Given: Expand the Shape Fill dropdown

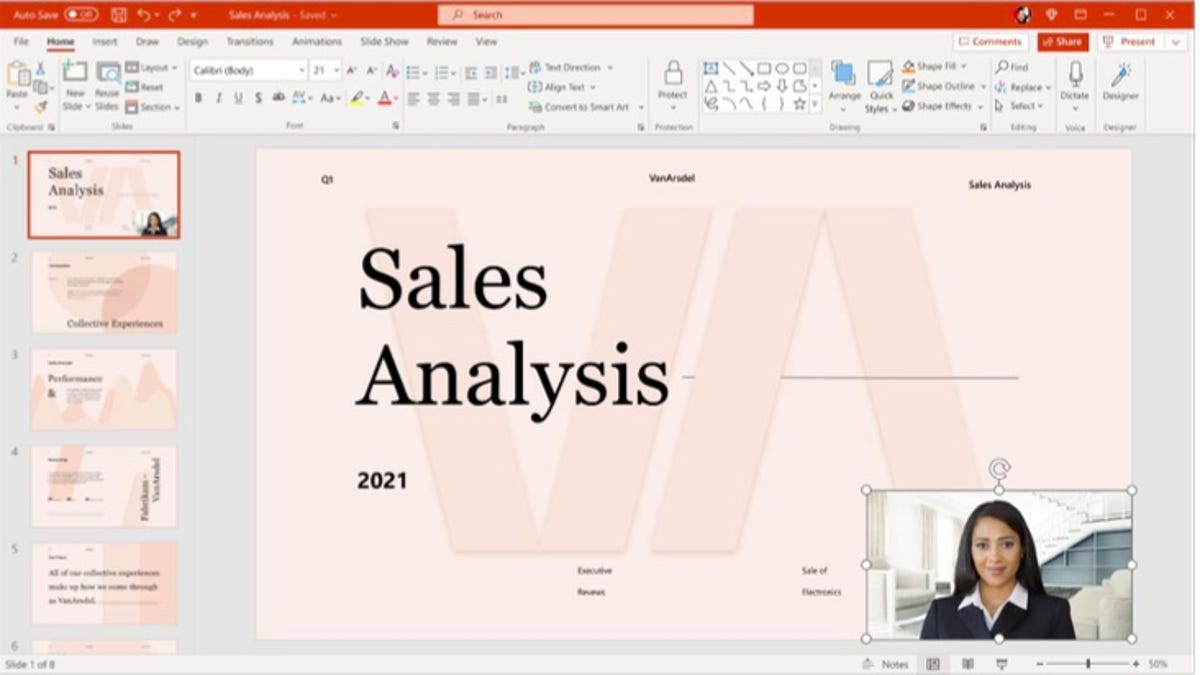Looking at the screenshot, I should click(x=964, y=66).
